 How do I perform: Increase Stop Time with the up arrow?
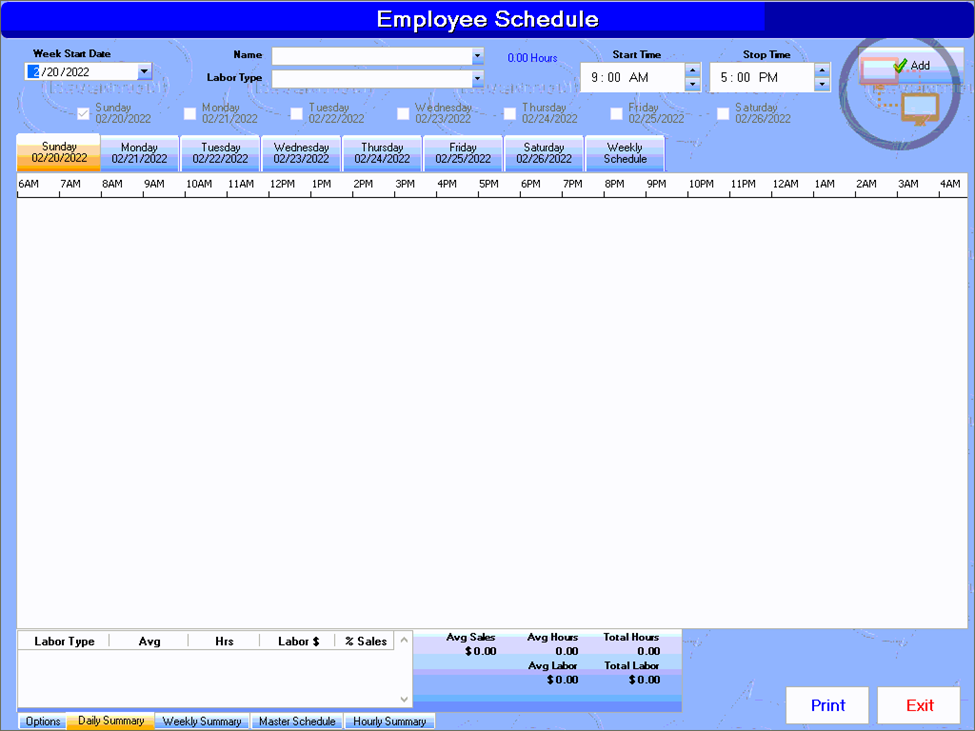click(x=821, y=70)
